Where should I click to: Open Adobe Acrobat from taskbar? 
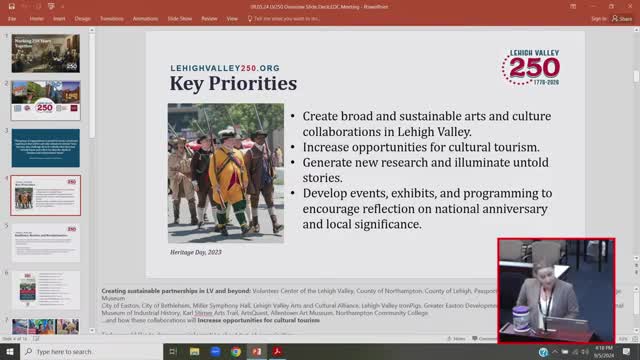277,351
